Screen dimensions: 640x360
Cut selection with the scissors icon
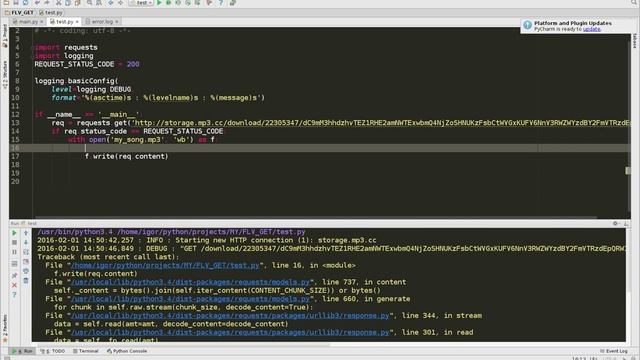(x=58, y=3)
